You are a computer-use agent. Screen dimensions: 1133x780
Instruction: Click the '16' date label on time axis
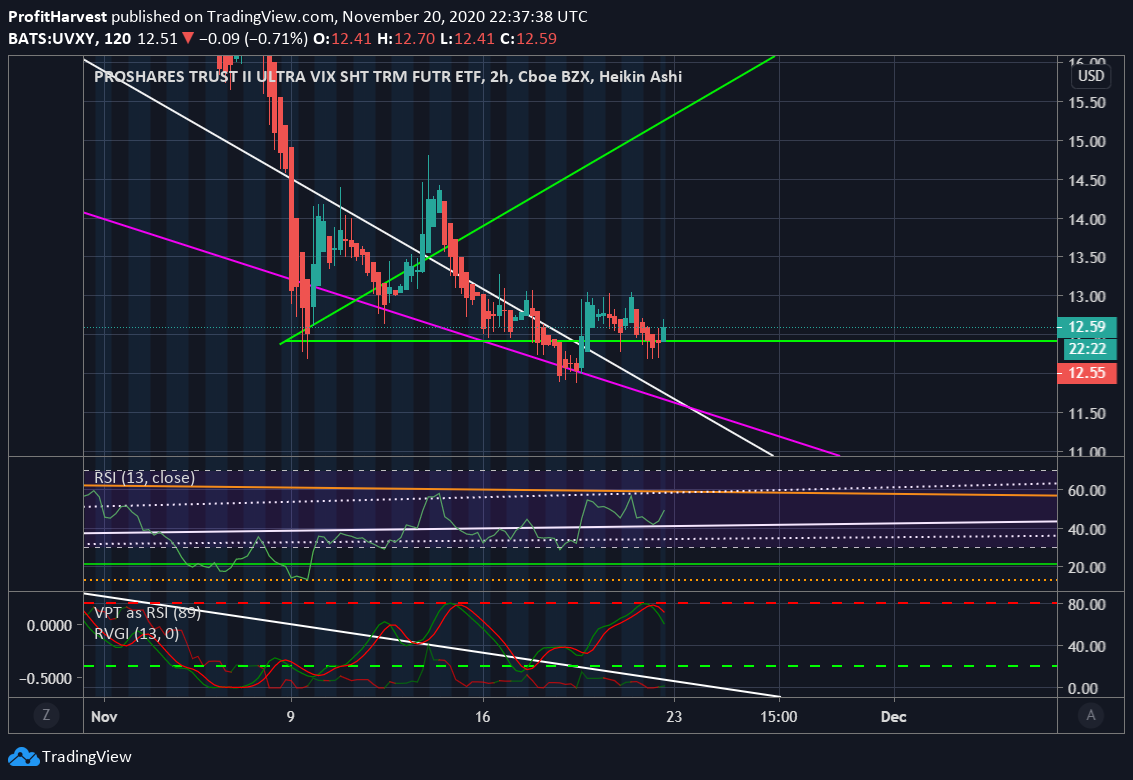pos(483,716)
